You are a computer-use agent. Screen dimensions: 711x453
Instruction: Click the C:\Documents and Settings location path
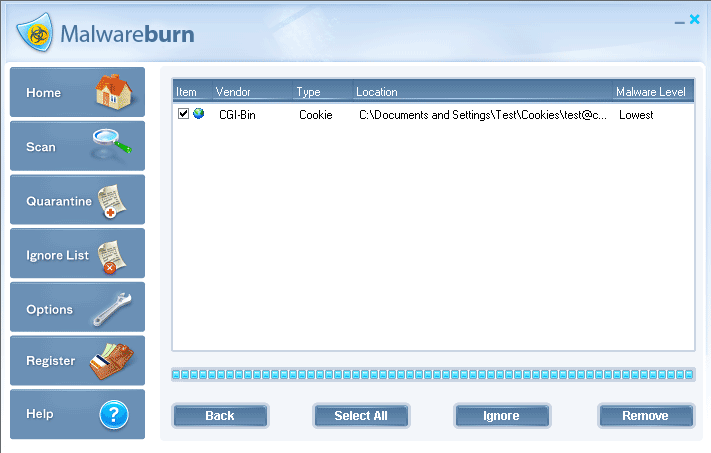point(482,115)
